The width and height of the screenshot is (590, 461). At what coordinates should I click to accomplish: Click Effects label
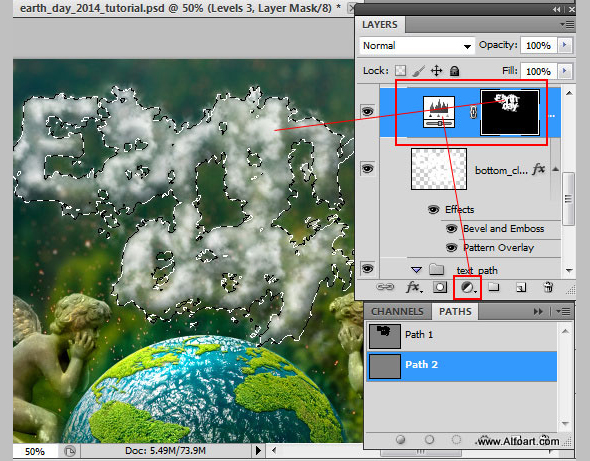459,210
